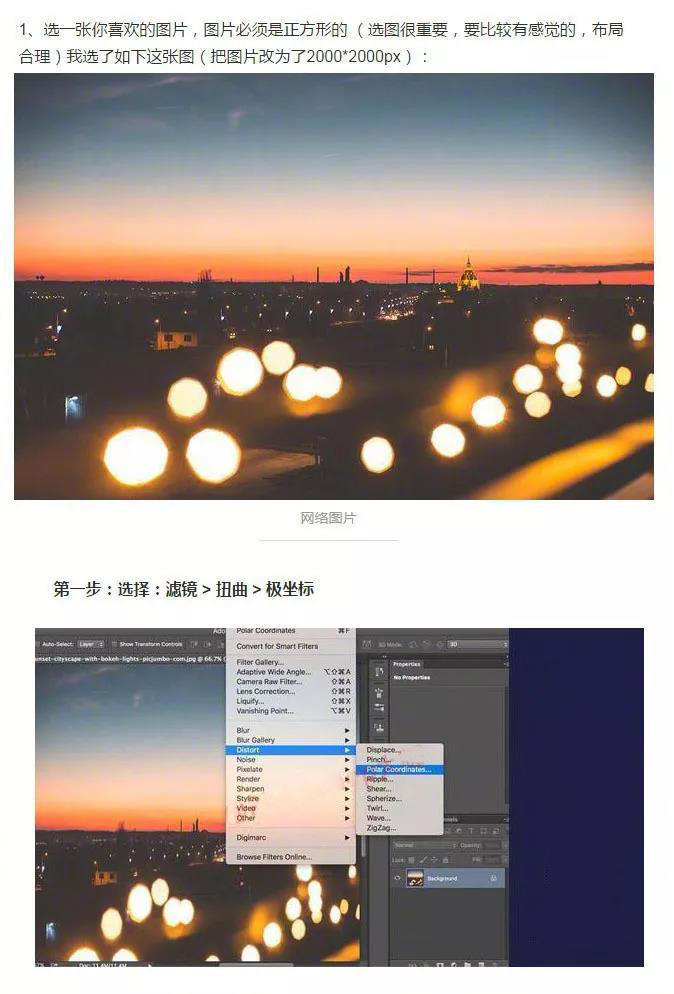The height and width of the screenshot is (994, 674).
Task: Click the 网络图片 caption text
Action: pos(328,518)
